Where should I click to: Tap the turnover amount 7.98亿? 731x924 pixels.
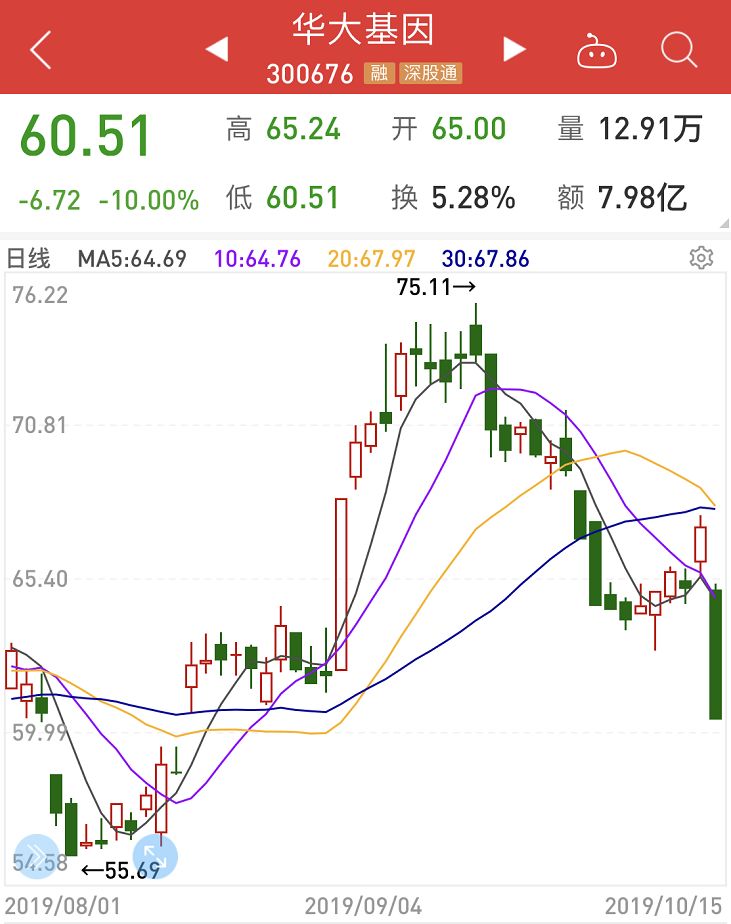point(643,197)
